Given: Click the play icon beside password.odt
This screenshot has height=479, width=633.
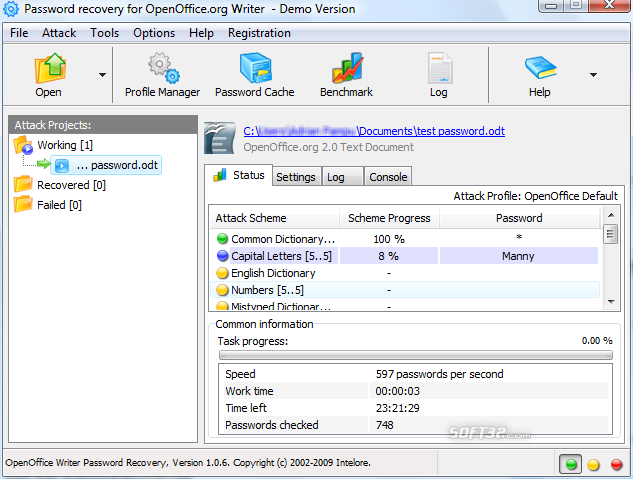Looking at the screenshot, I should [x=62, y=166].
